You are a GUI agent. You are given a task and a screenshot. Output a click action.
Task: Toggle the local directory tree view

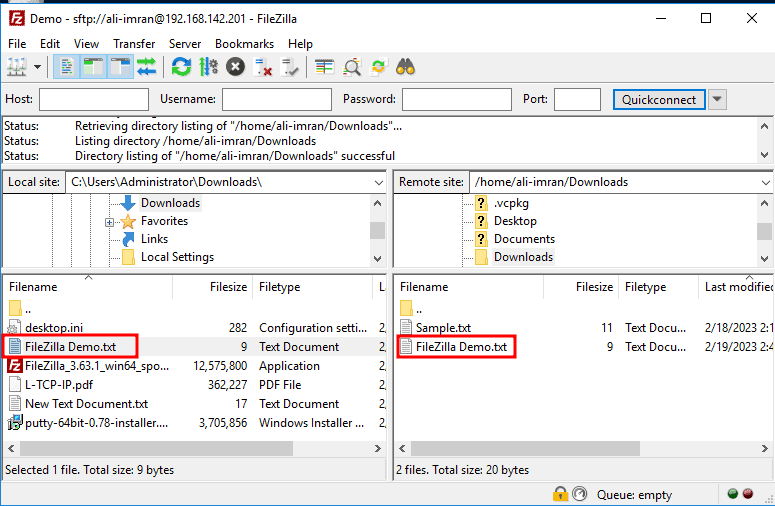coord(94,67)
